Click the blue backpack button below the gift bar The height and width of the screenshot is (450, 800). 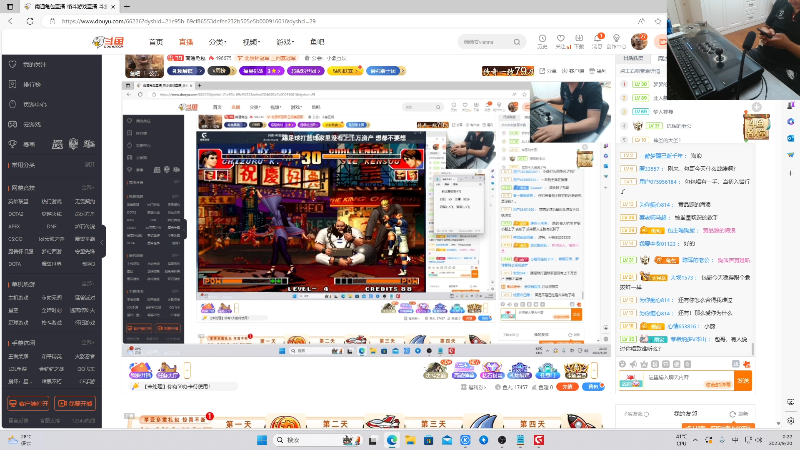(593, 387)
